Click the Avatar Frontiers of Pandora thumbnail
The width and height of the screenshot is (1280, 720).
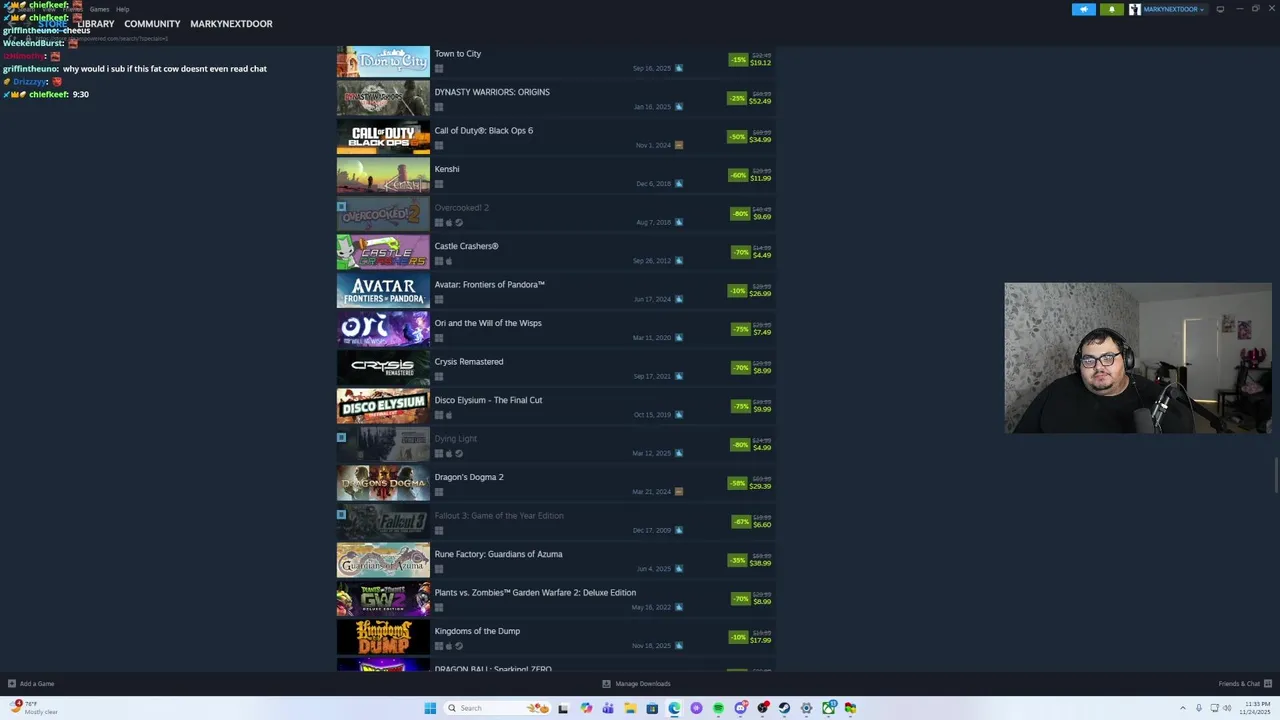[383, 291]
